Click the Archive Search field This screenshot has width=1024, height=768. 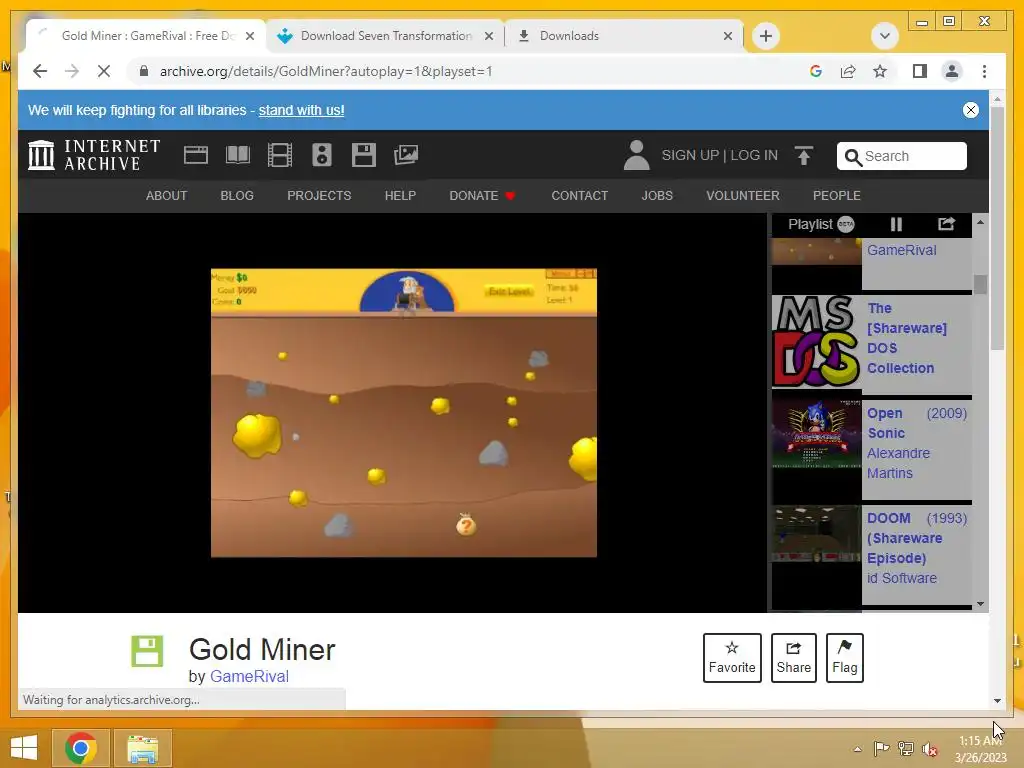[x=902, y=156]
